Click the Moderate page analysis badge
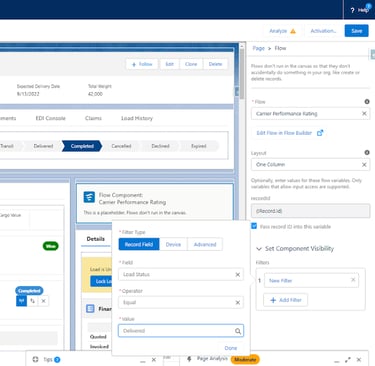375x366 pixels. 245,359
